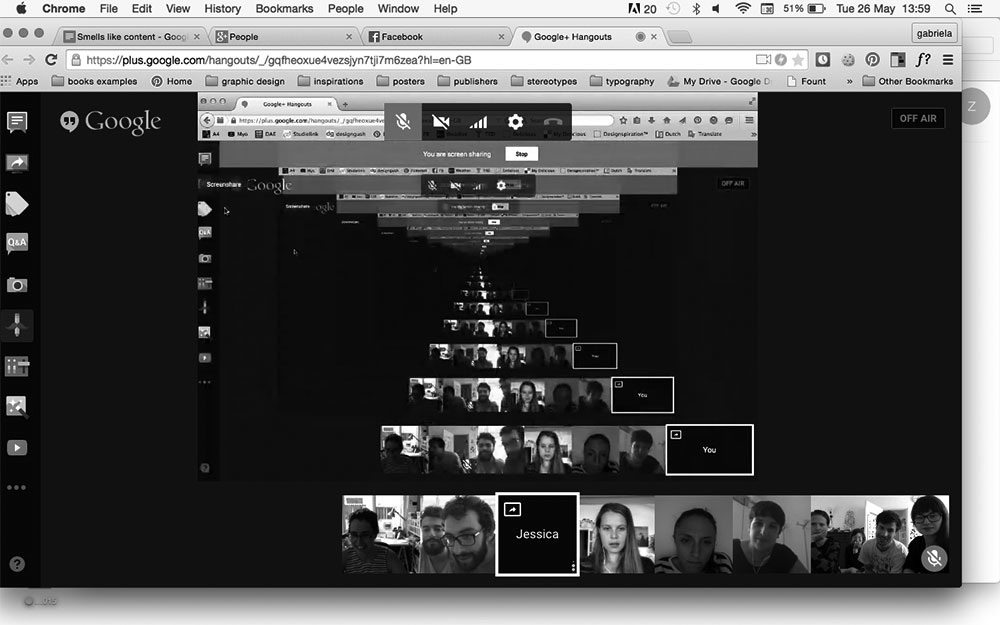Viewport: 1000px width, 625px height.
Task: Click the Pinterest extension icon in Chrome
Action: pos(872,60)
